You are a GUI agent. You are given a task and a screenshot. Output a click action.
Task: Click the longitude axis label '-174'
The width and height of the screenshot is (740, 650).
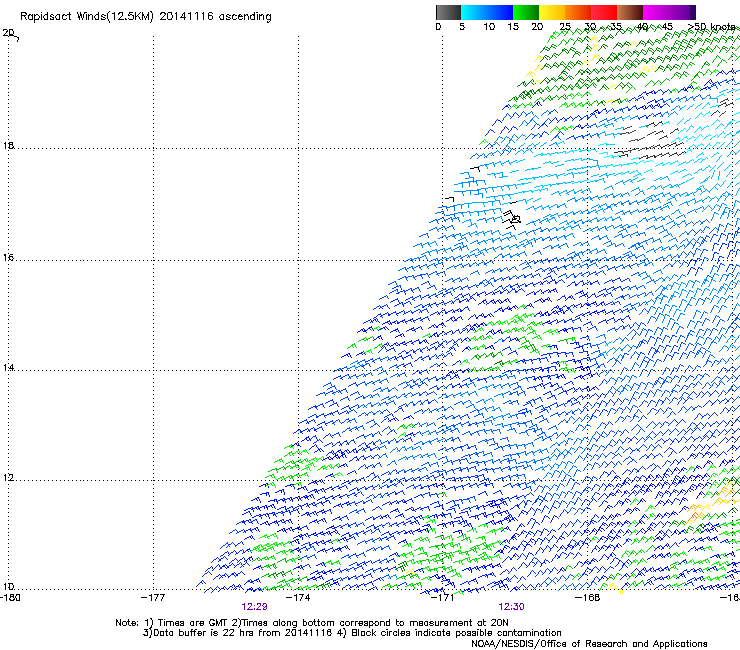[298, 598]
